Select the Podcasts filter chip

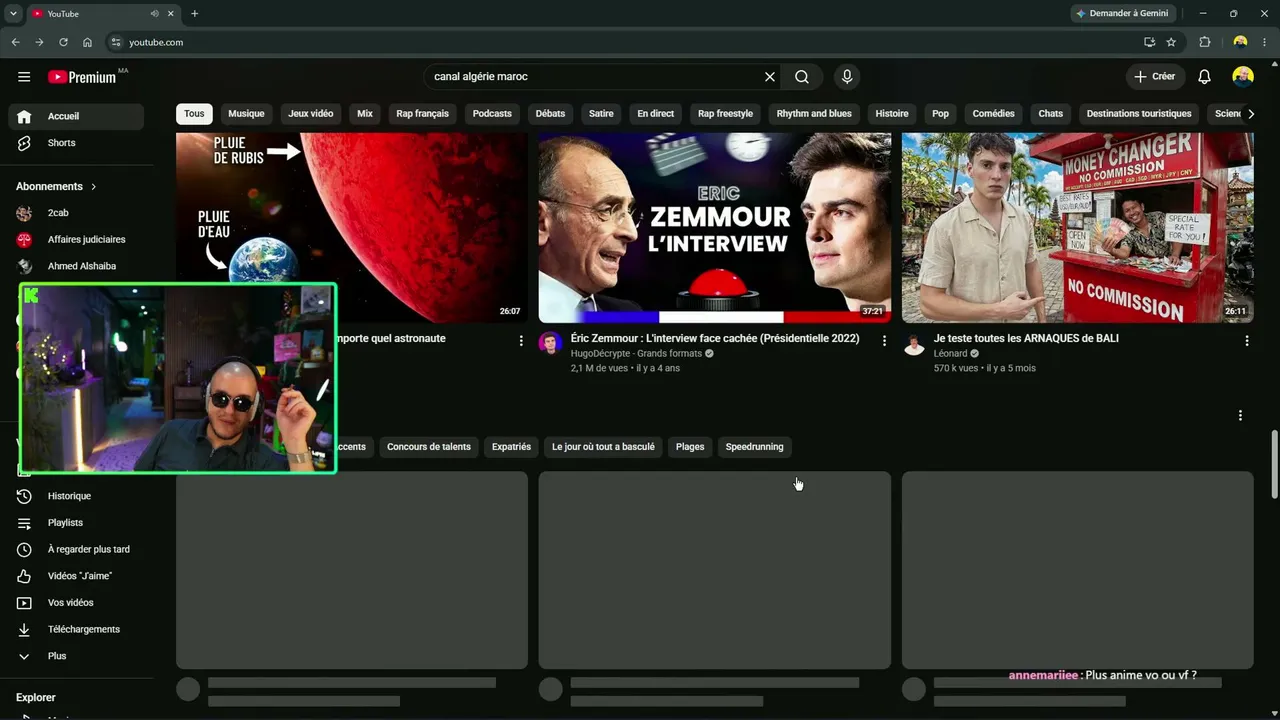point(492,114)
